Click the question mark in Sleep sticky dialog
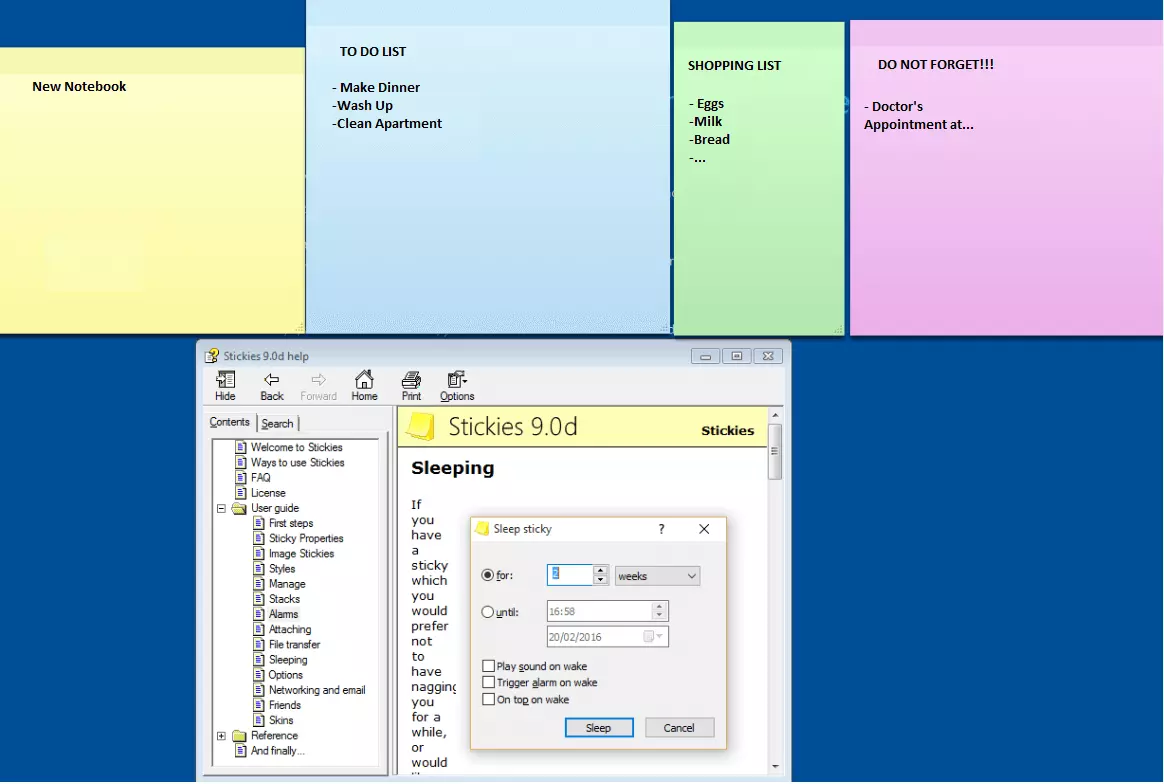1164x784 pixels. [x=661, y=529]
